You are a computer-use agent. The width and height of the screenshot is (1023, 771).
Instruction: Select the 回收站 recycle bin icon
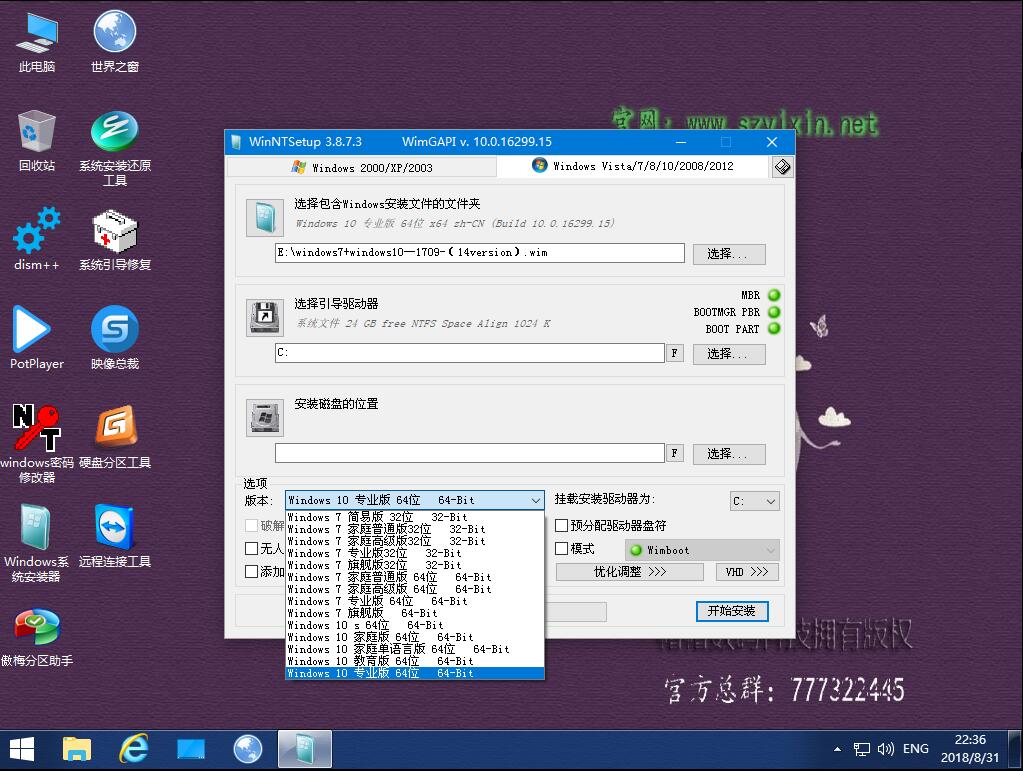[37, 140]
